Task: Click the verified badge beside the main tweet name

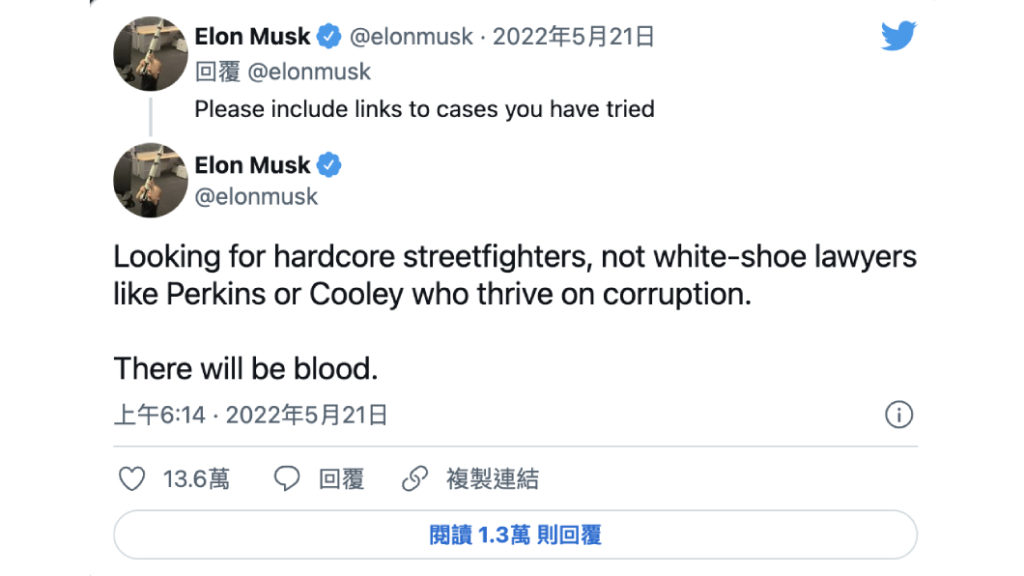Action: pyautogui.click(x=328, y=165)
